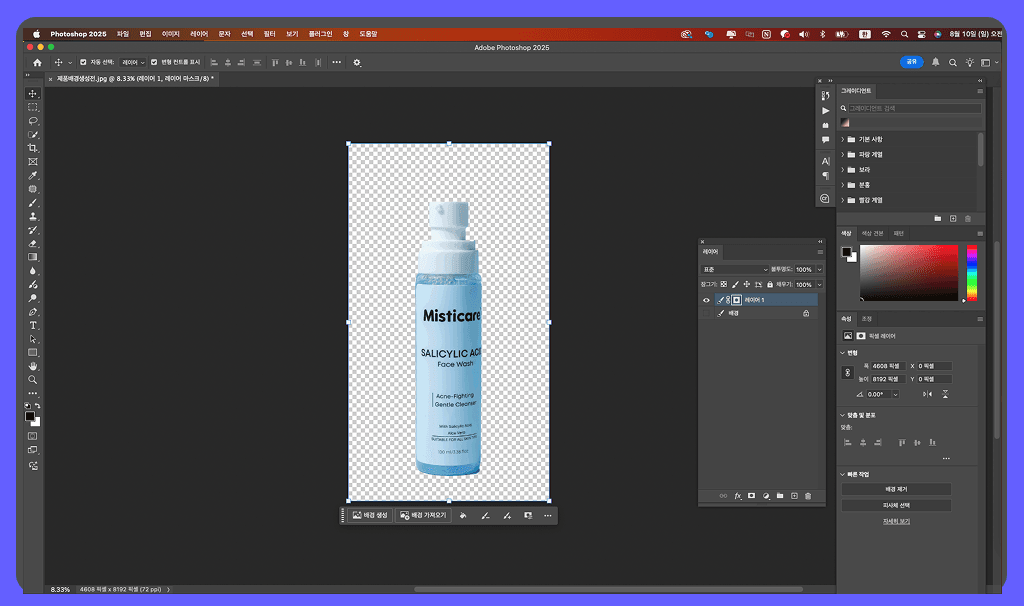Add layer mask in Layers panel
Screen dimensions: 1024x606
coord(752,496)
